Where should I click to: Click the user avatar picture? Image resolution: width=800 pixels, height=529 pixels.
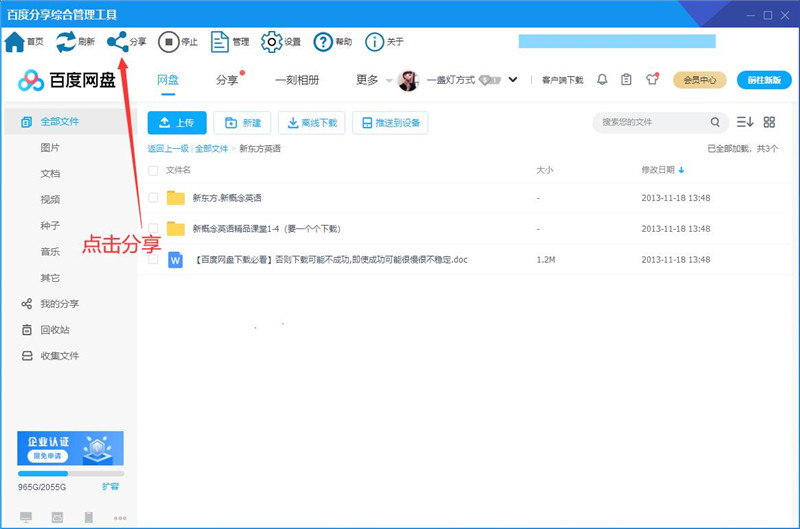point(408,80)
